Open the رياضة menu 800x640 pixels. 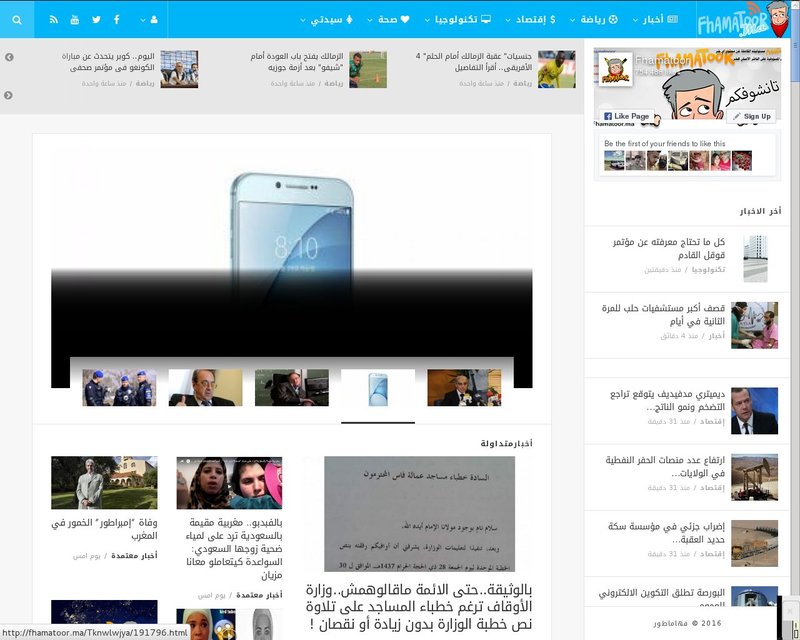599,19
